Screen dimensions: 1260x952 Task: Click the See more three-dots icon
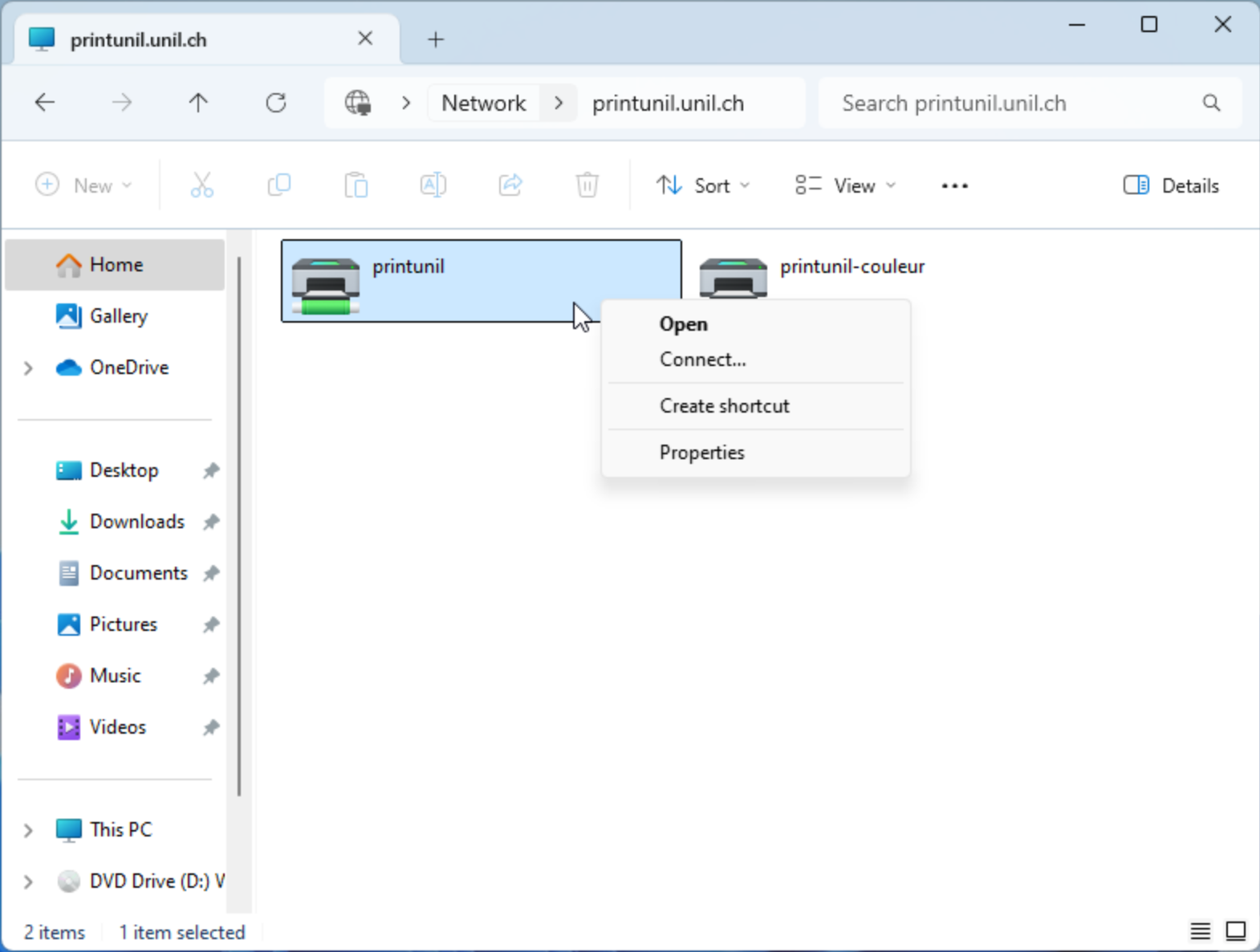(954, 186)
